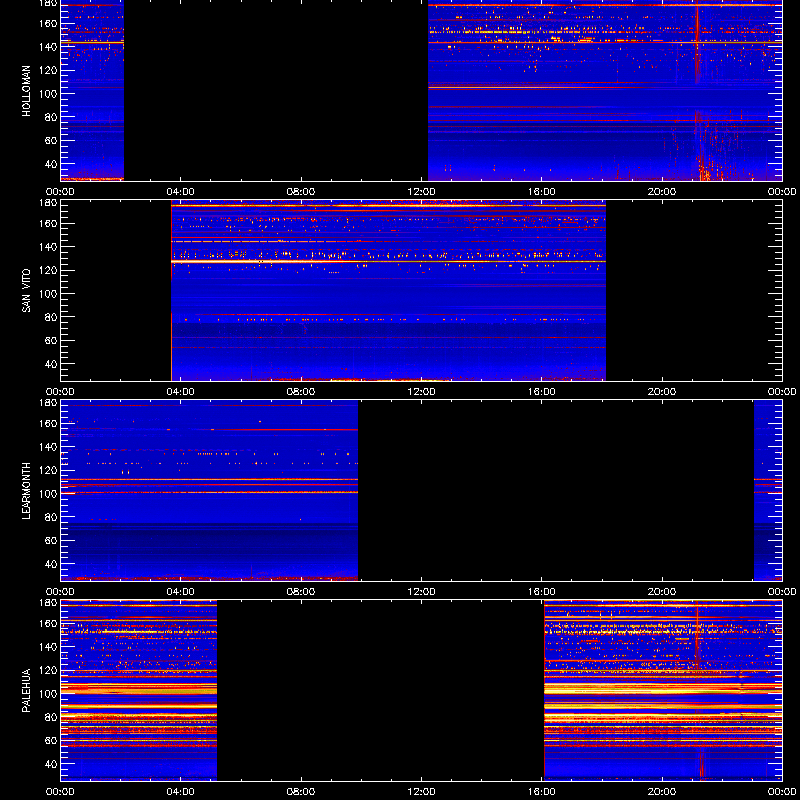Click the red onset line at San Vito data start
Viewport: 800px width, 800px height.
point(171,291)
